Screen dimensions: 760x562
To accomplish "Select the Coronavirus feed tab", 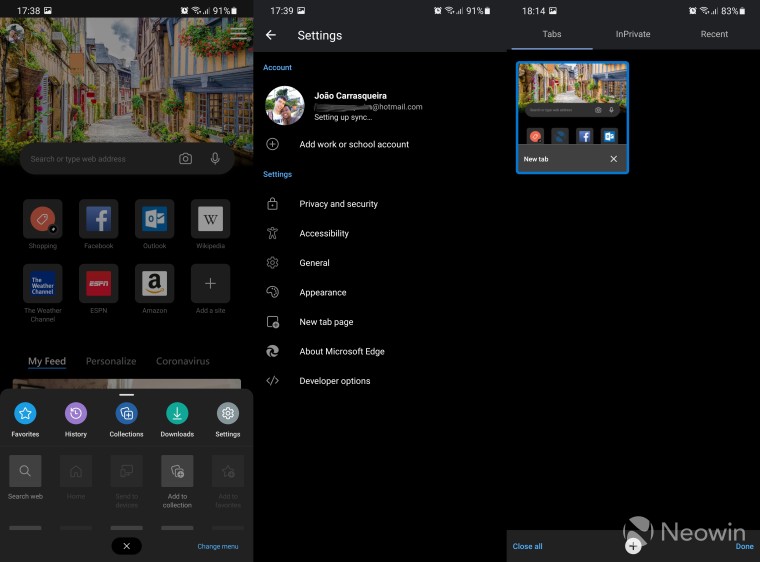I will click(183, 361).
